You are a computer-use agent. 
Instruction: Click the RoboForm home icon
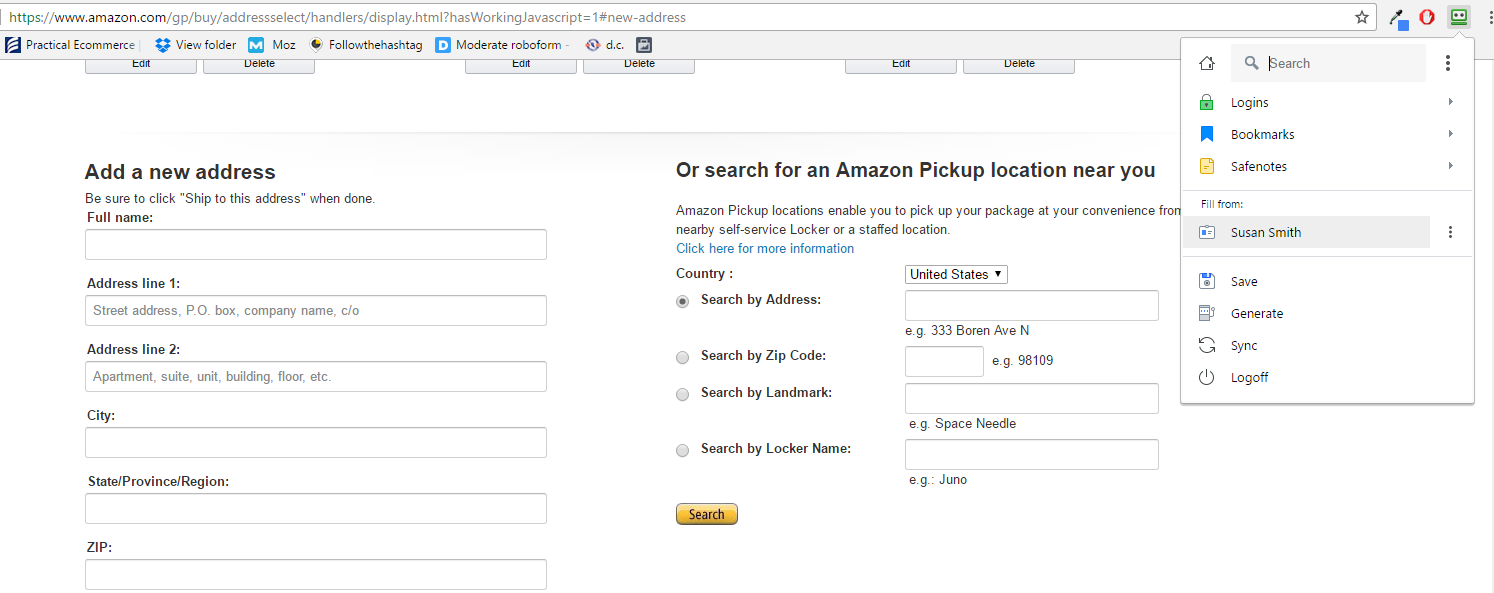tap(1206, 62)
